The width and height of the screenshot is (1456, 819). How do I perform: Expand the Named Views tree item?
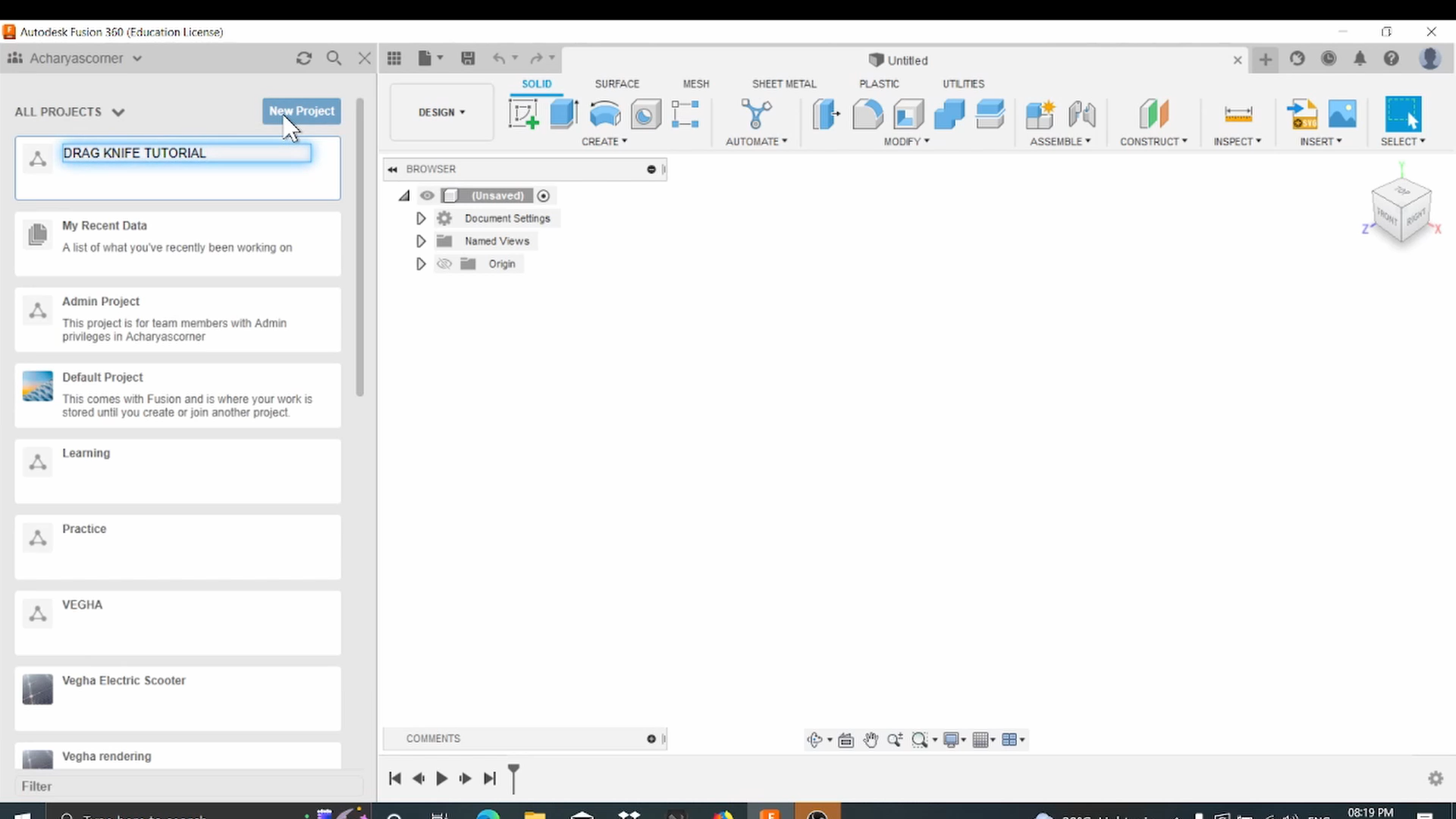421,240
